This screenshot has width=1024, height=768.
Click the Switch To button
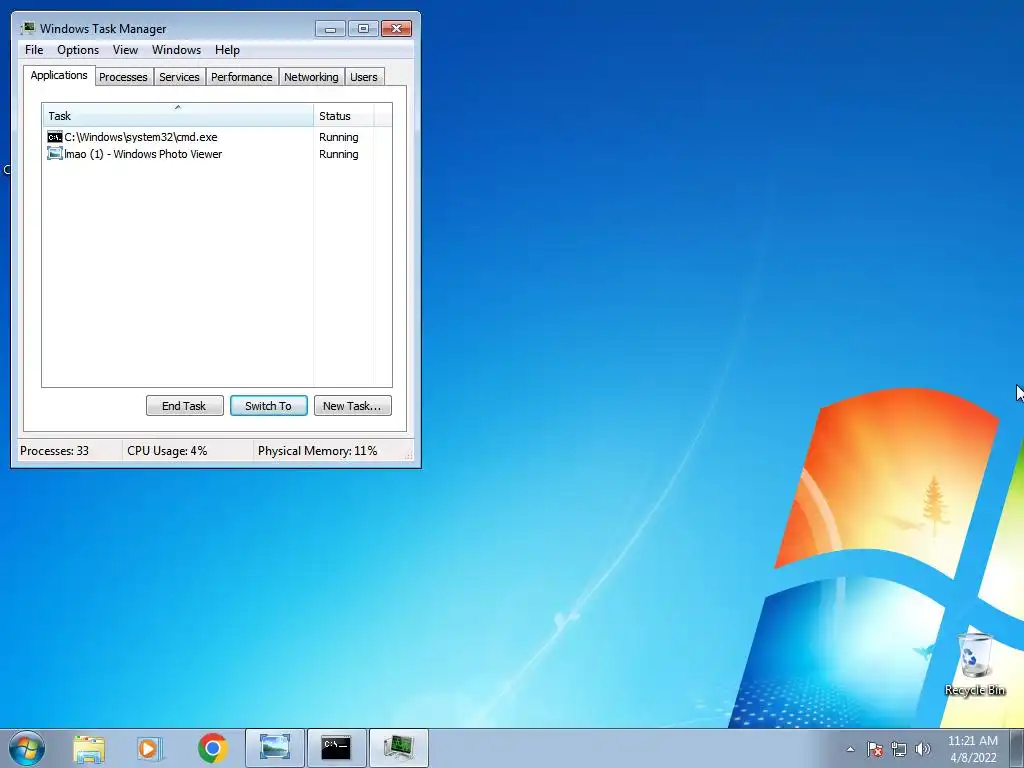point(268,406)
